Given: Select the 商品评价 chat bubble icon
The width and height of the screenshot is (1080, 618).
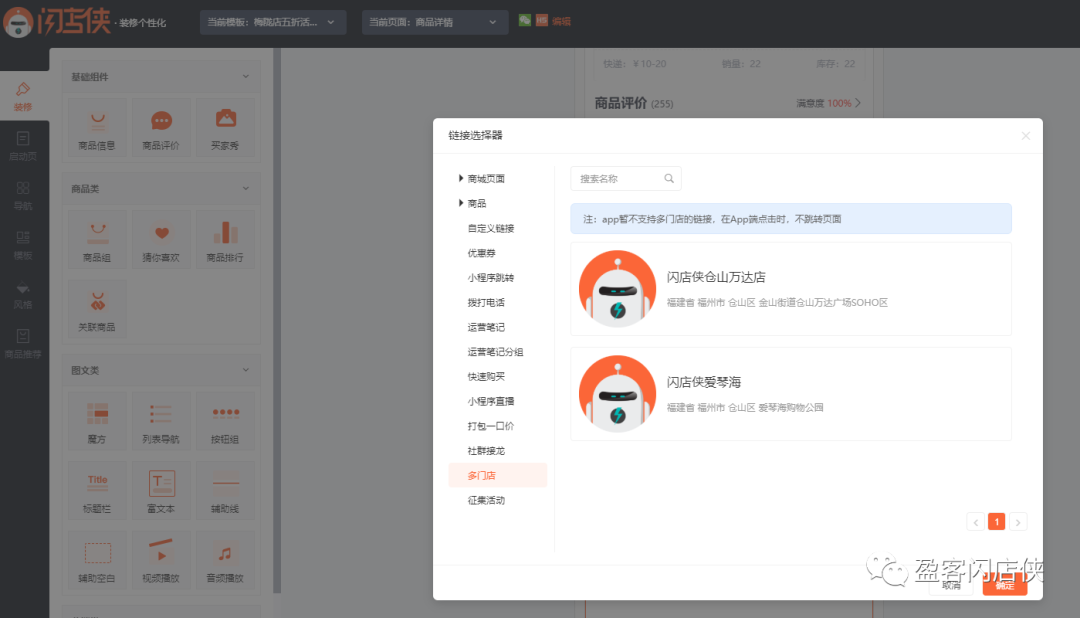Looking at the screenshot, I should [161, 121].
